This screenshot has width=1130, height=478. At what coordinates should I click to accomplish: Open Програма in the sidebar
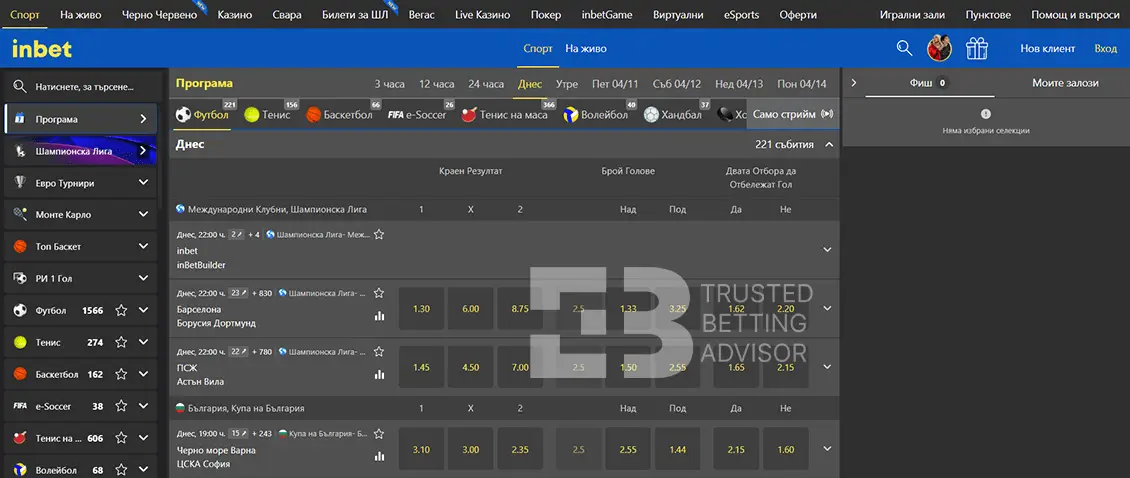(x=81, y=119)
